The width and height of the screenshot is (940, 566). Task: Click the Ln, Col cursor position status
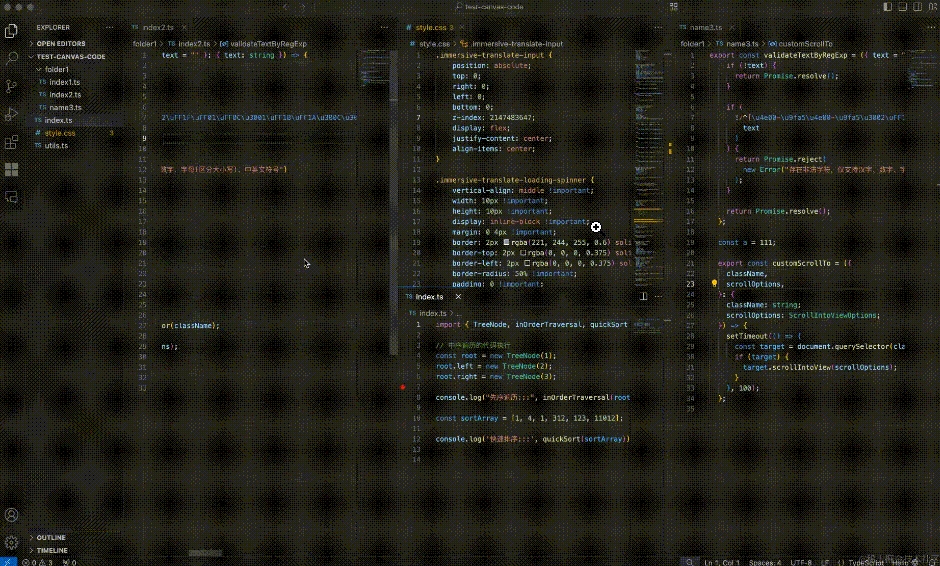point(722,562)
